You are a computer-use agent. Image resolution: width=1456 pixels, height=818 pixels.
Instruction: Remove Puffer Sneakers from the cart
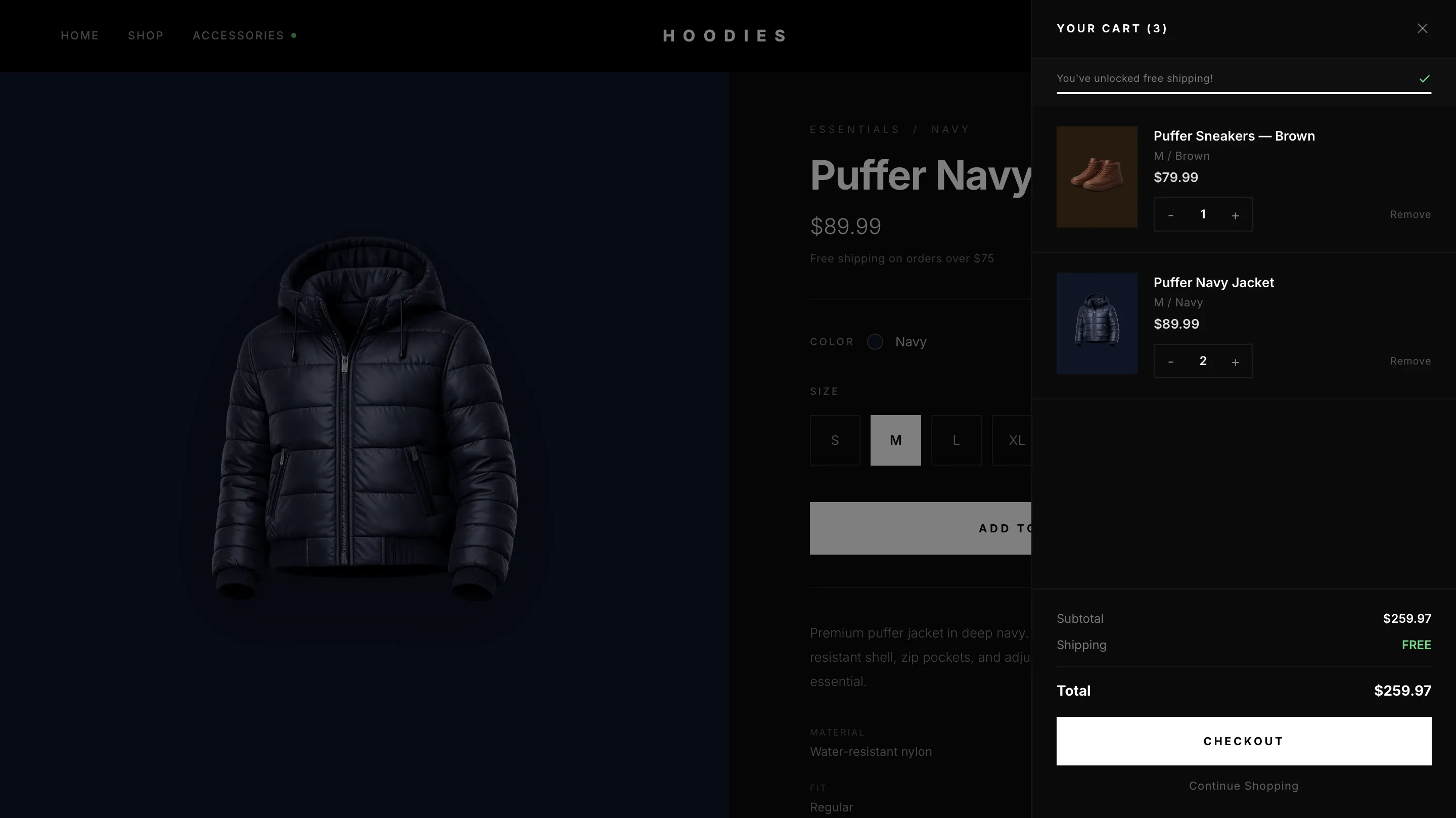click(1410, 214)
